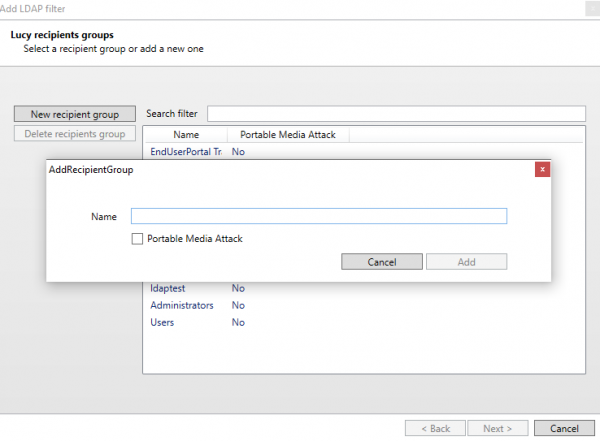
Task: Click the No value beside Administrators
Action: click(238, 305)
